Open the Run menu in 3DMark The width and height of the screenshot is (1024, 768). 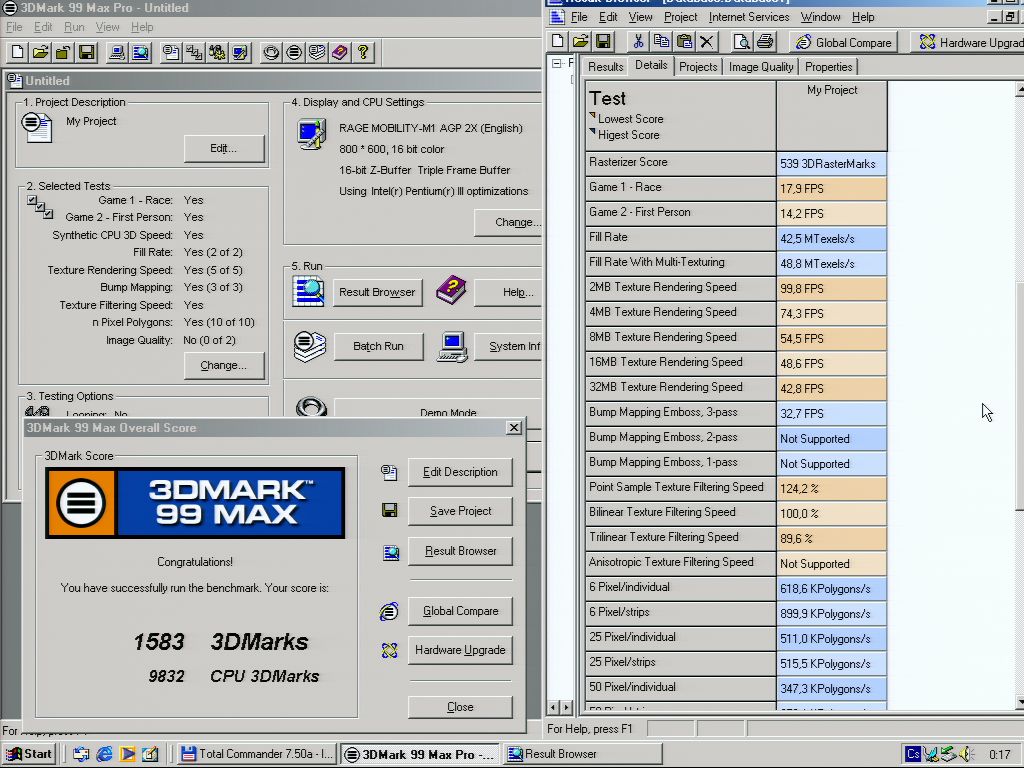(74, 27)
